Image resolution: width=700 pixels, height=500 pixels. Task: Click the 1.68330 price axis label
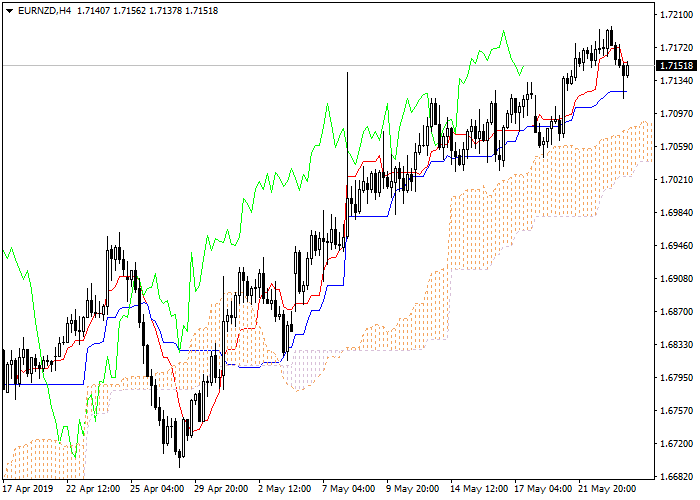point(677,345)
